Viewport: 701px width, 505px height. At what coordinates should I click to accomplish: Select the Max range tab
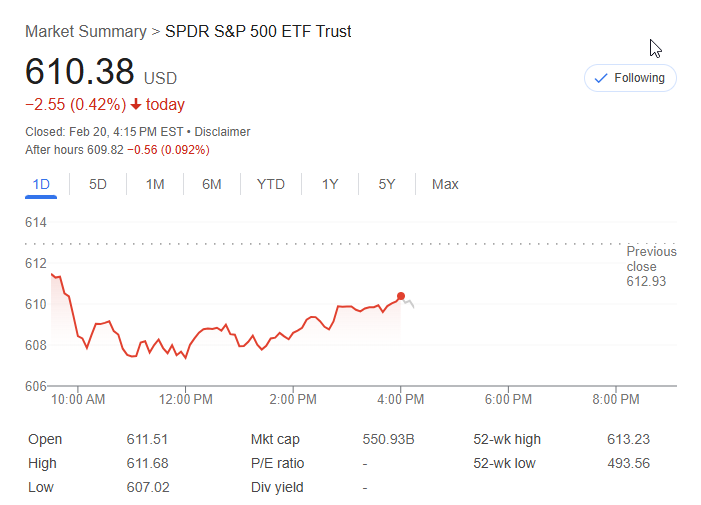pyautogui.click(x=445, y=184)
